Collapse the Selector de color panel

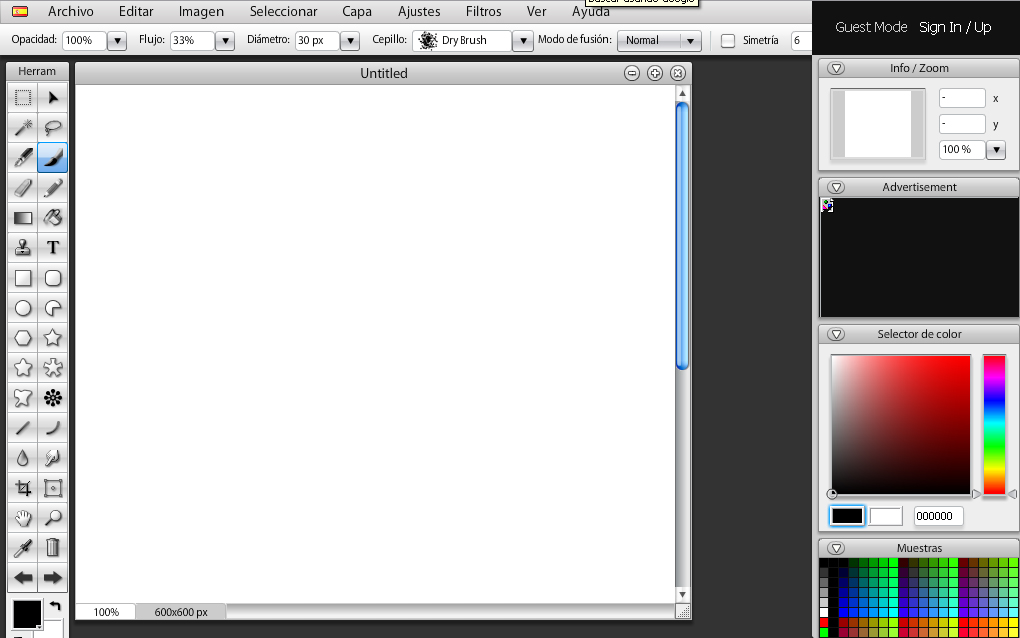click(x=836, y=334)
